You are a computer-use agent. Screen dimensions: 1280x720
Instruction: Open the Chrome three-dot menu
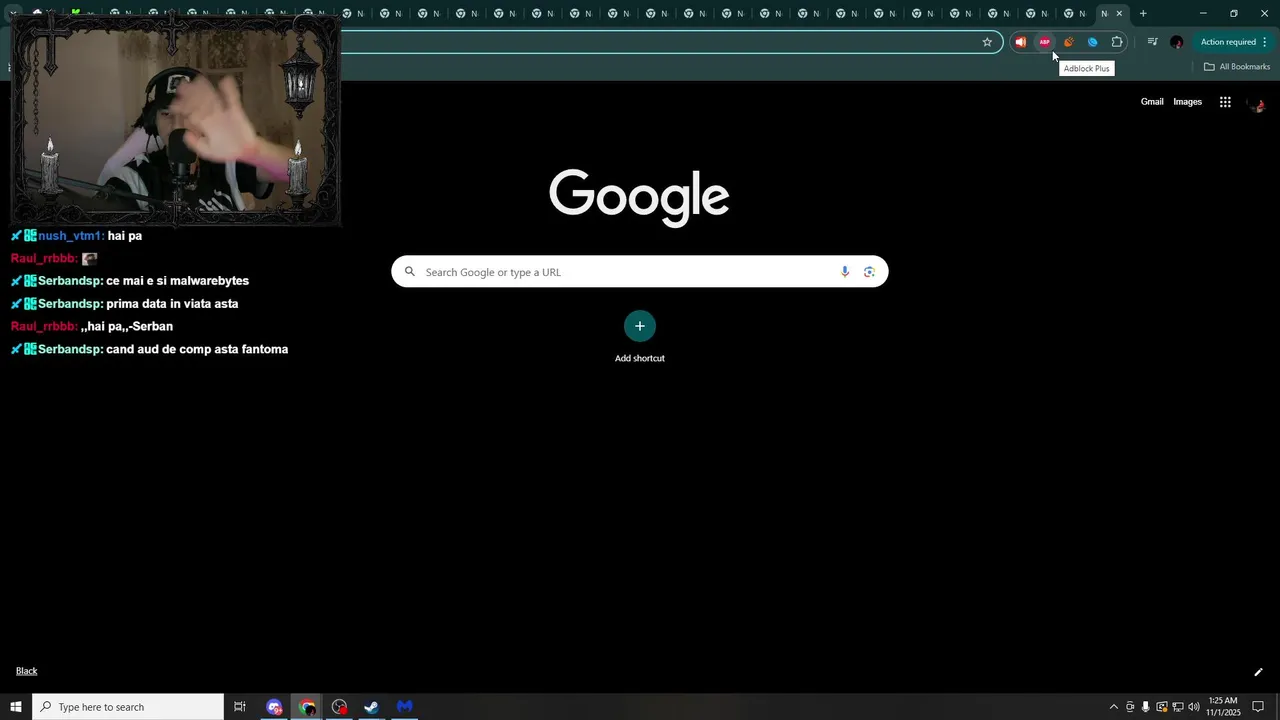click(1265, 42)
